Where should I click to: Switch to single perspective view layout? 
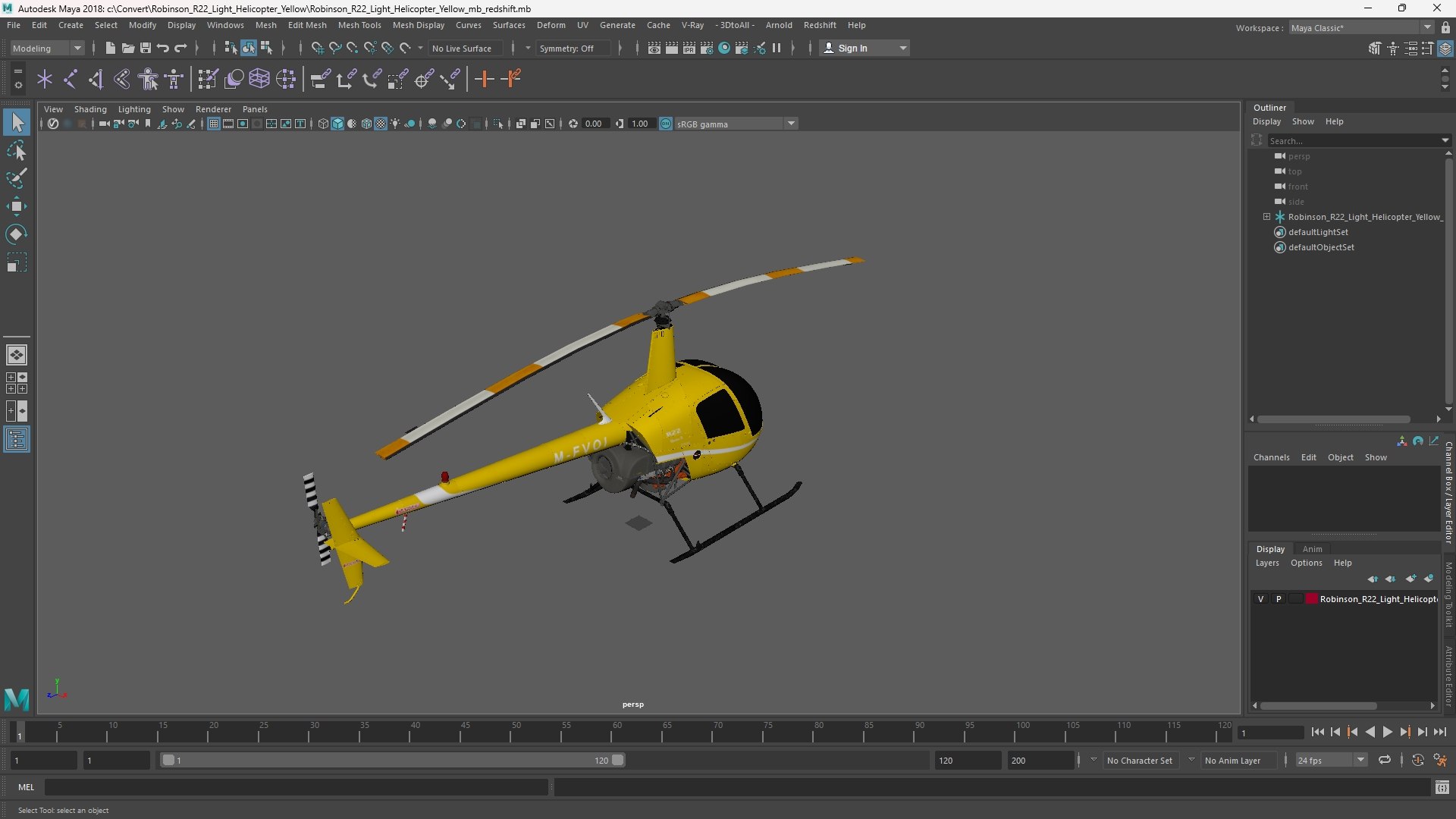pyautogui.click(x=17, y=355)
